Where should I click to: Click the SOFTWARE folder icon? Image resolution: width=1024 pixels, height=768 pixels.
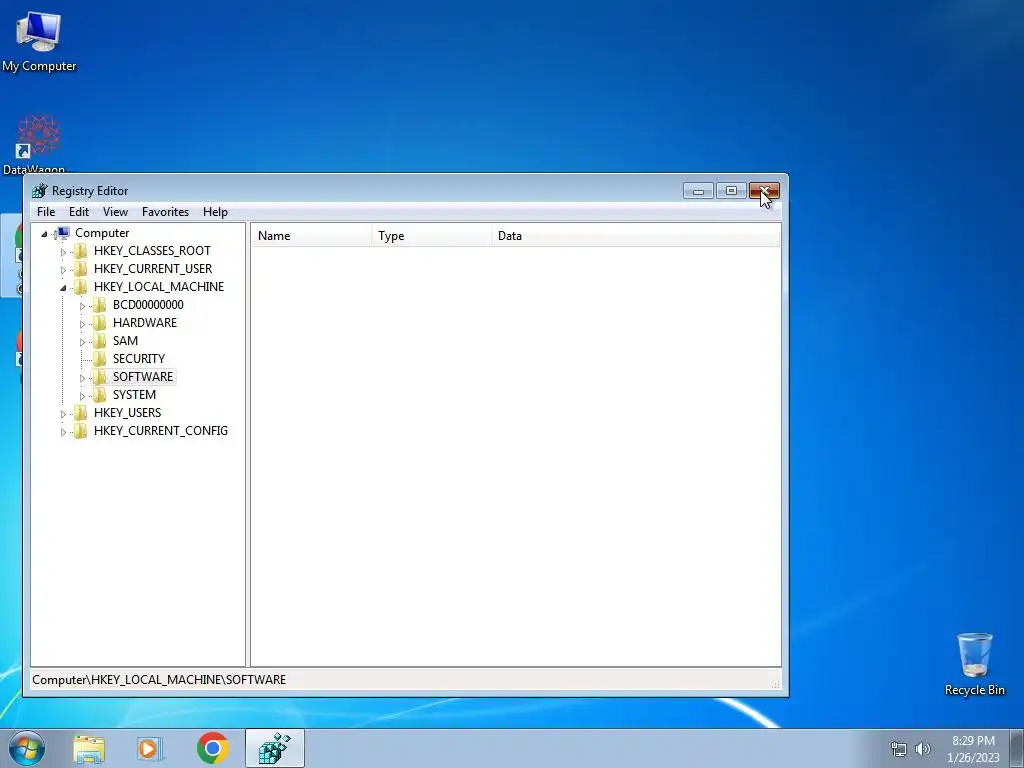tap(99, 377)
